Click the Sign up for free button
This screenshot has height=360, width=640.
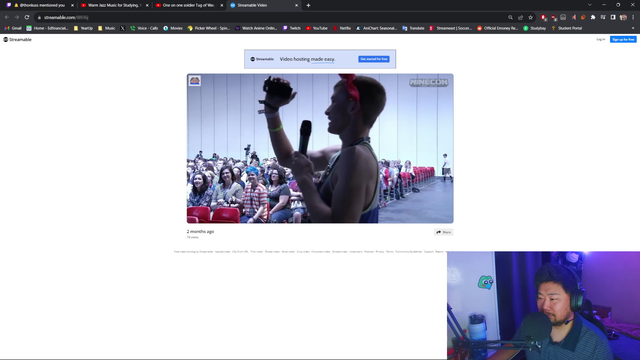(x=623, y=40)
